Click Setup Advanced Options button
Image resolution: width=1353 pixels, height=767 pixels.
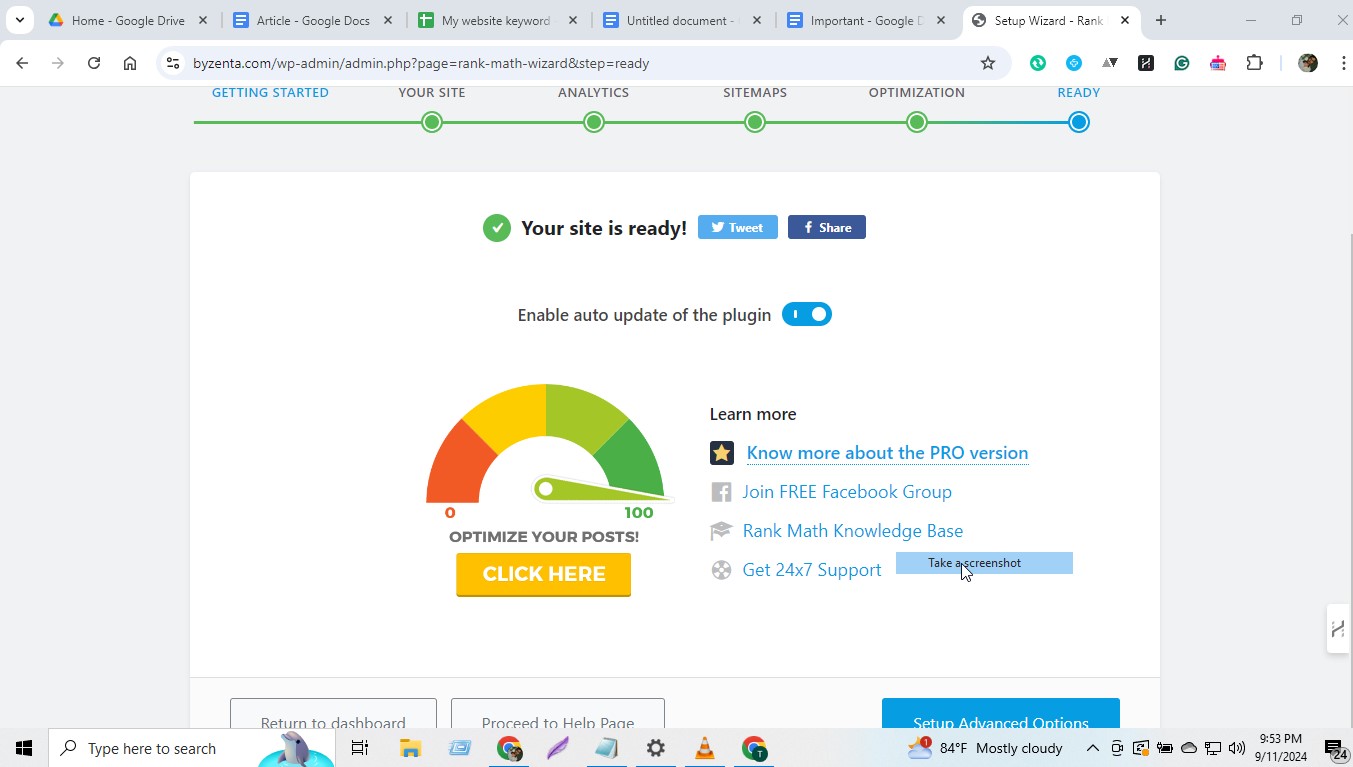[x=1001, y=714]
